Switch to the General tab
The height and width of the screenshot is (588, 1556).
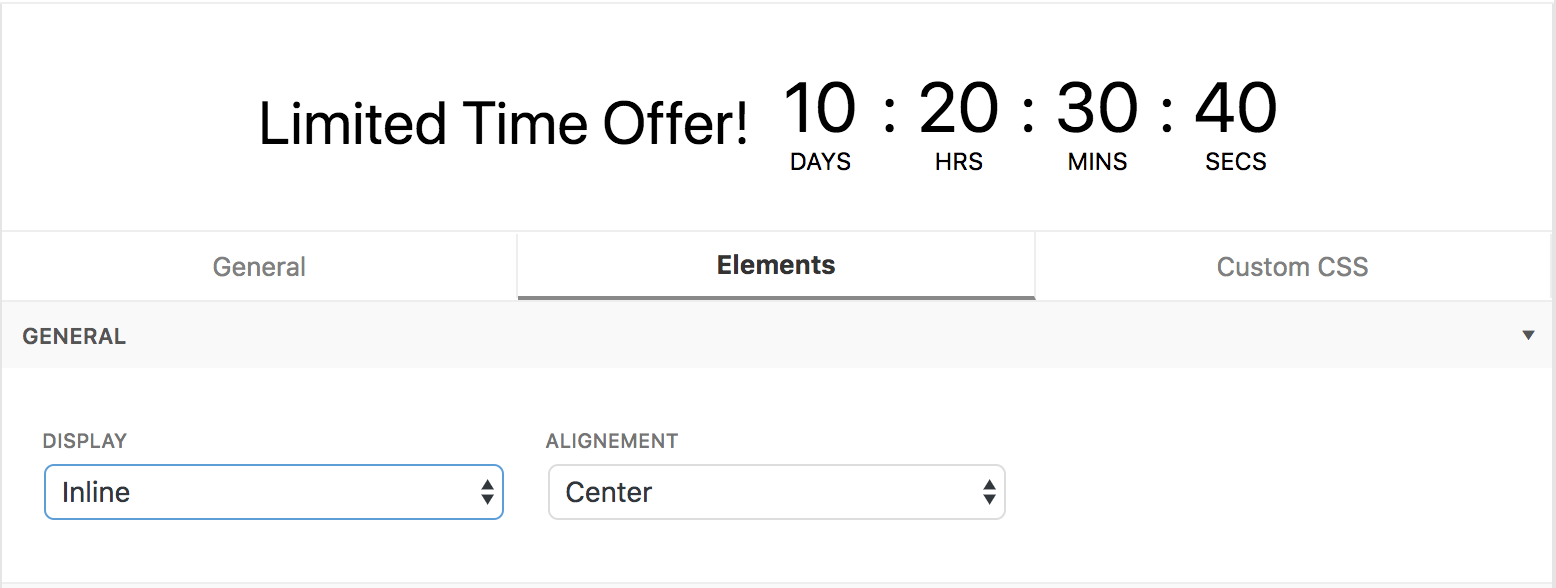tap(259, 267)
